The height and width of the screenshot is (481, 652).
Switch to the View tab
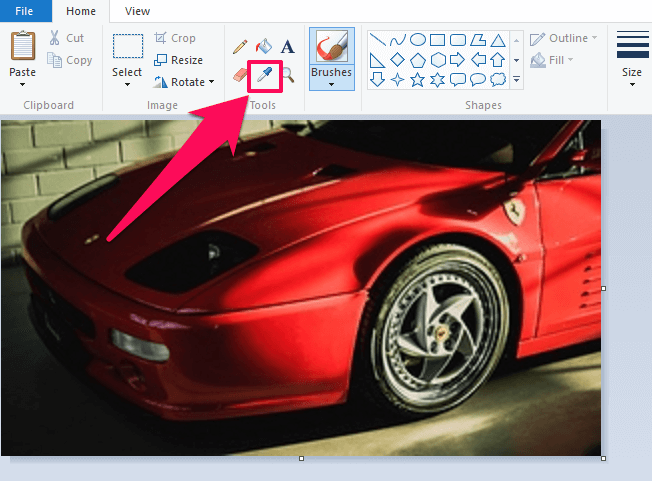137,11
